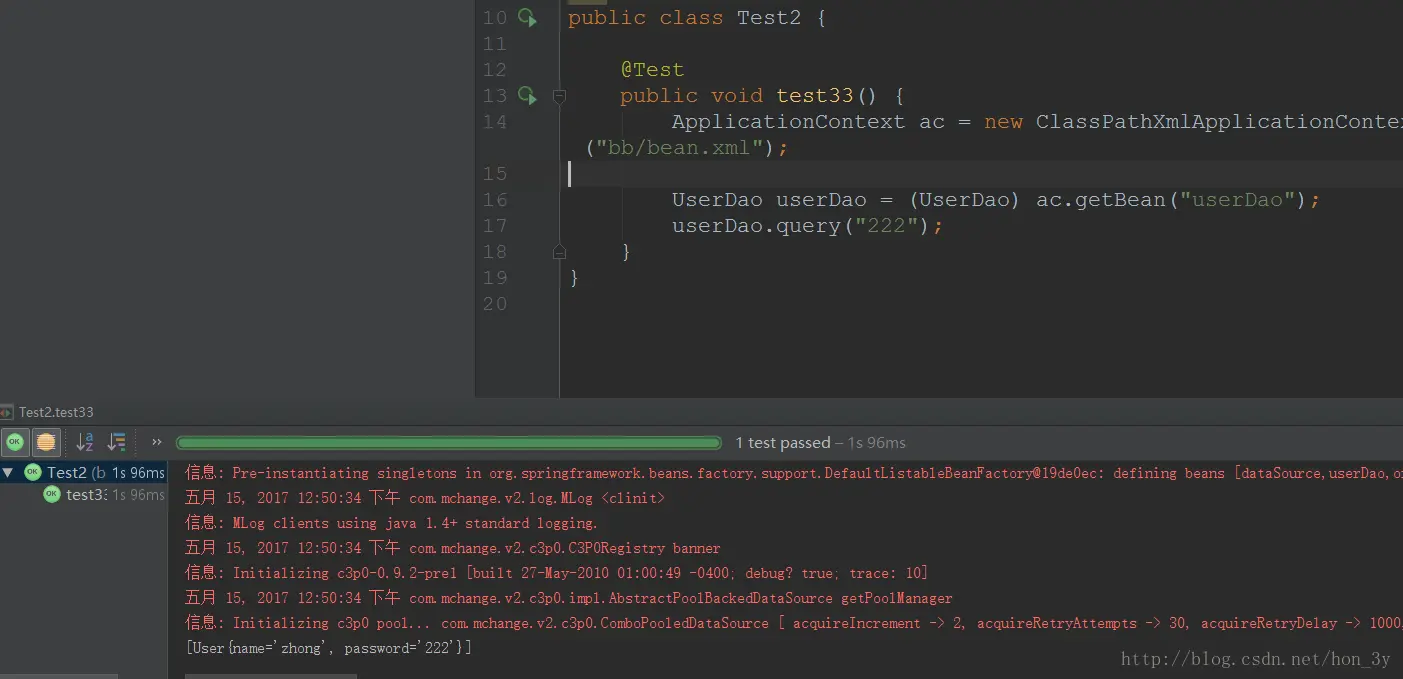The height and width of the screenshot is (679, 1403).
Task: Collapse the Test2 node in the test tree
Action: (x=8, y=473)
